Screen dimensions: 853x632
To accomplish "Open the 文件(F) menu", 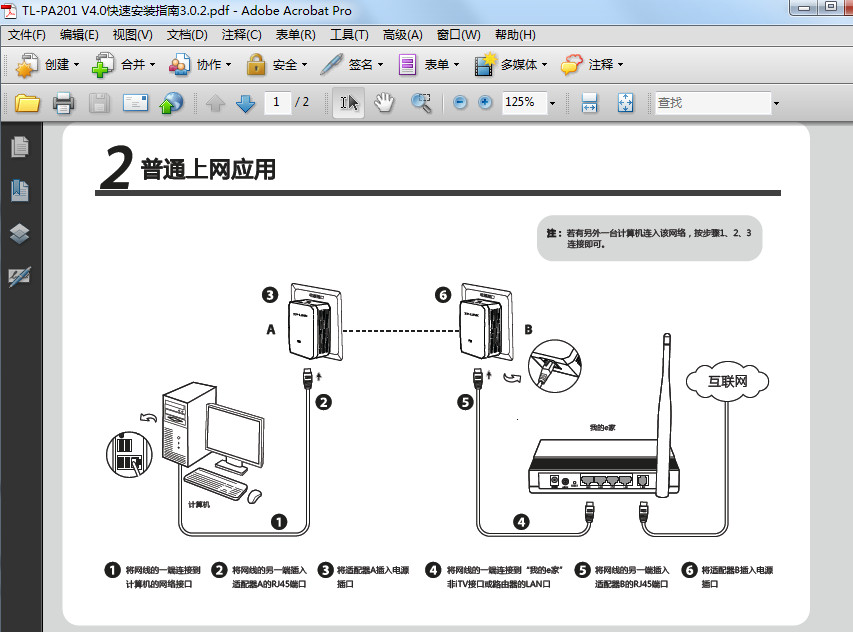I will 30,34.
